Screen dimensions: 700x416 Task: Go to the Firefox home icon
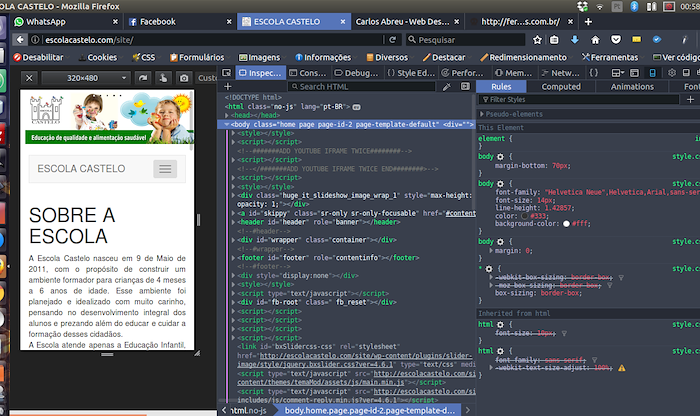595,40
